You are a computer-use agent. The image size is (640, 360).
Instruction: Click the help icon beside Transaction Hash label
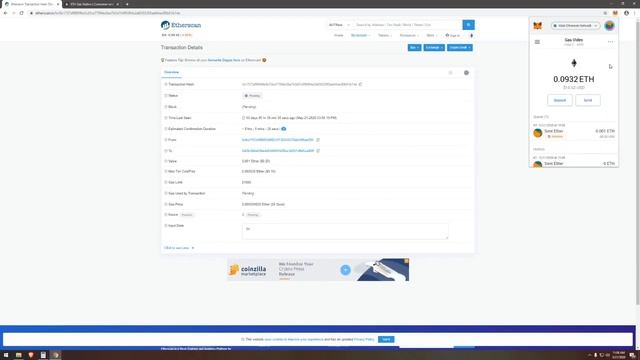click(166, 84)
